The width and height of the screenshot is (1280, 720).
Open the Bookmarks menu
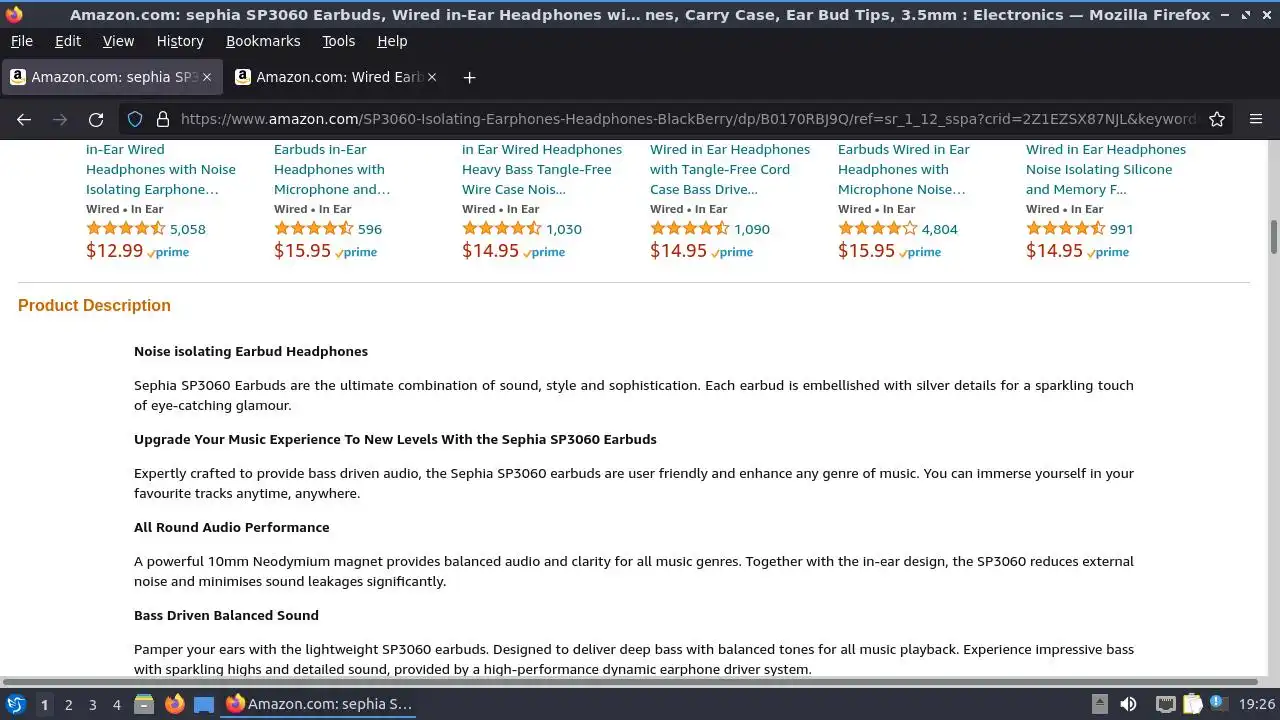[263, 41]
